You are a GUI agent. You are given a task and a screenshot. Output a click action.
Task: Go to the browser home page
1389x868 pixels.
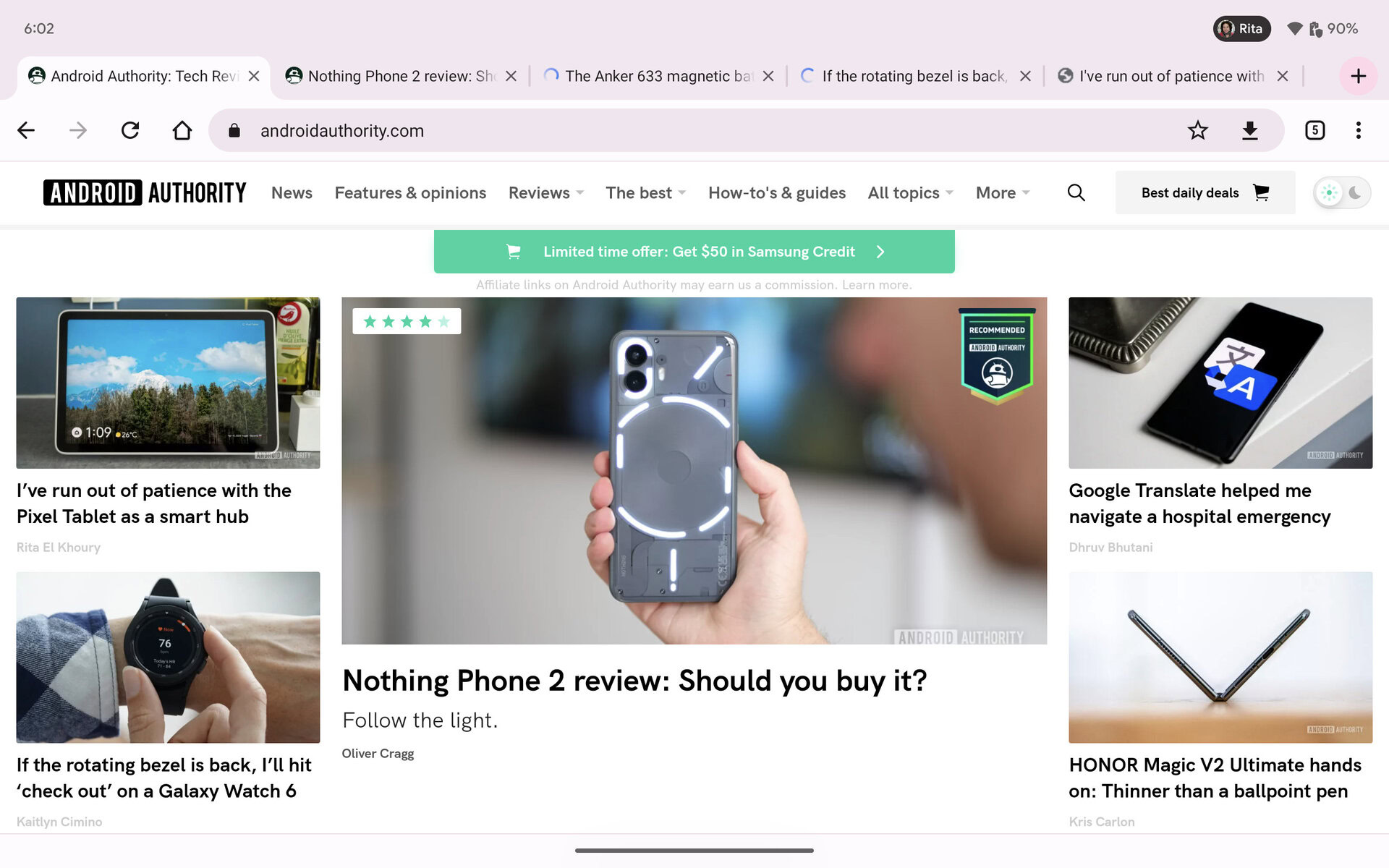click(182, 130)
